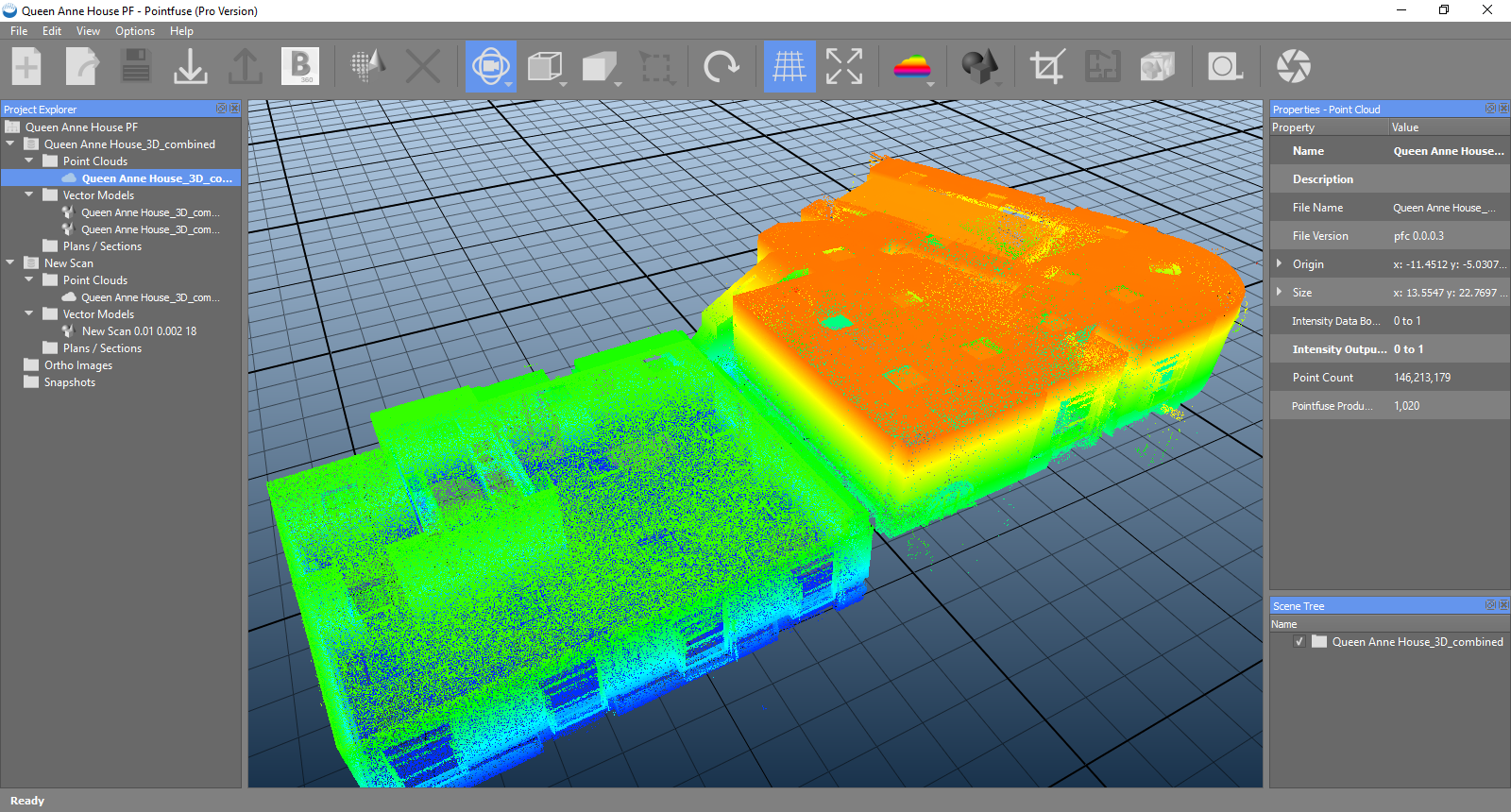Screen dimensions: 1511x812
Task: Close the Properties - Point Cloud panel
Action: (1503, 109)
